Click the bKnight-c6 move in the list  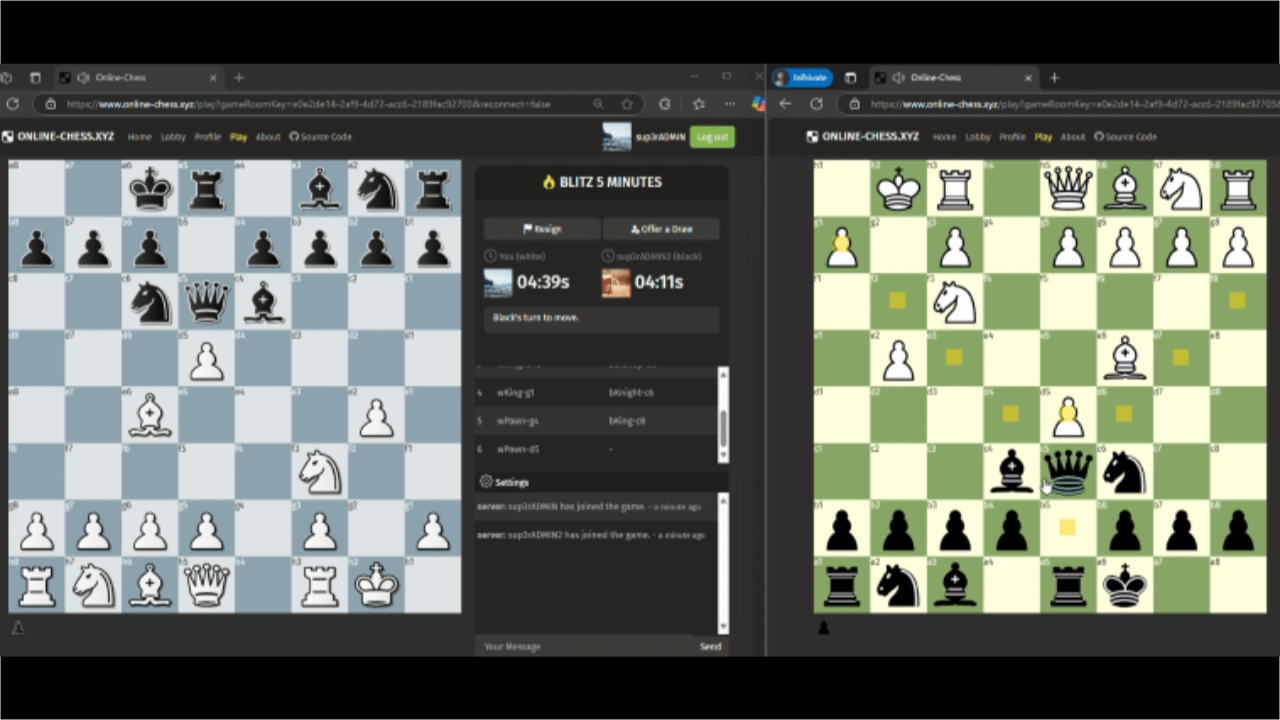(630, 393)
